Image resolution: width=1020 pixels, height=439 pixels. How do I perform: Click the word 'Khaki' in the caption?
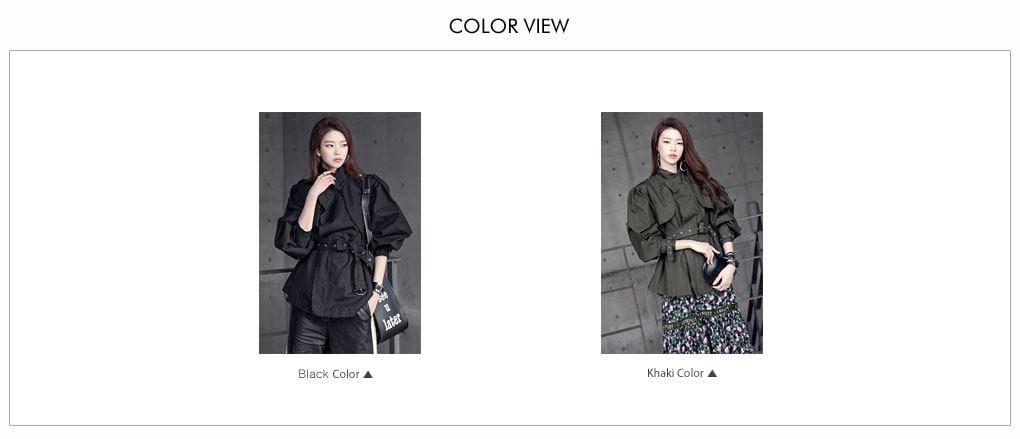click(x=660, y=373)
